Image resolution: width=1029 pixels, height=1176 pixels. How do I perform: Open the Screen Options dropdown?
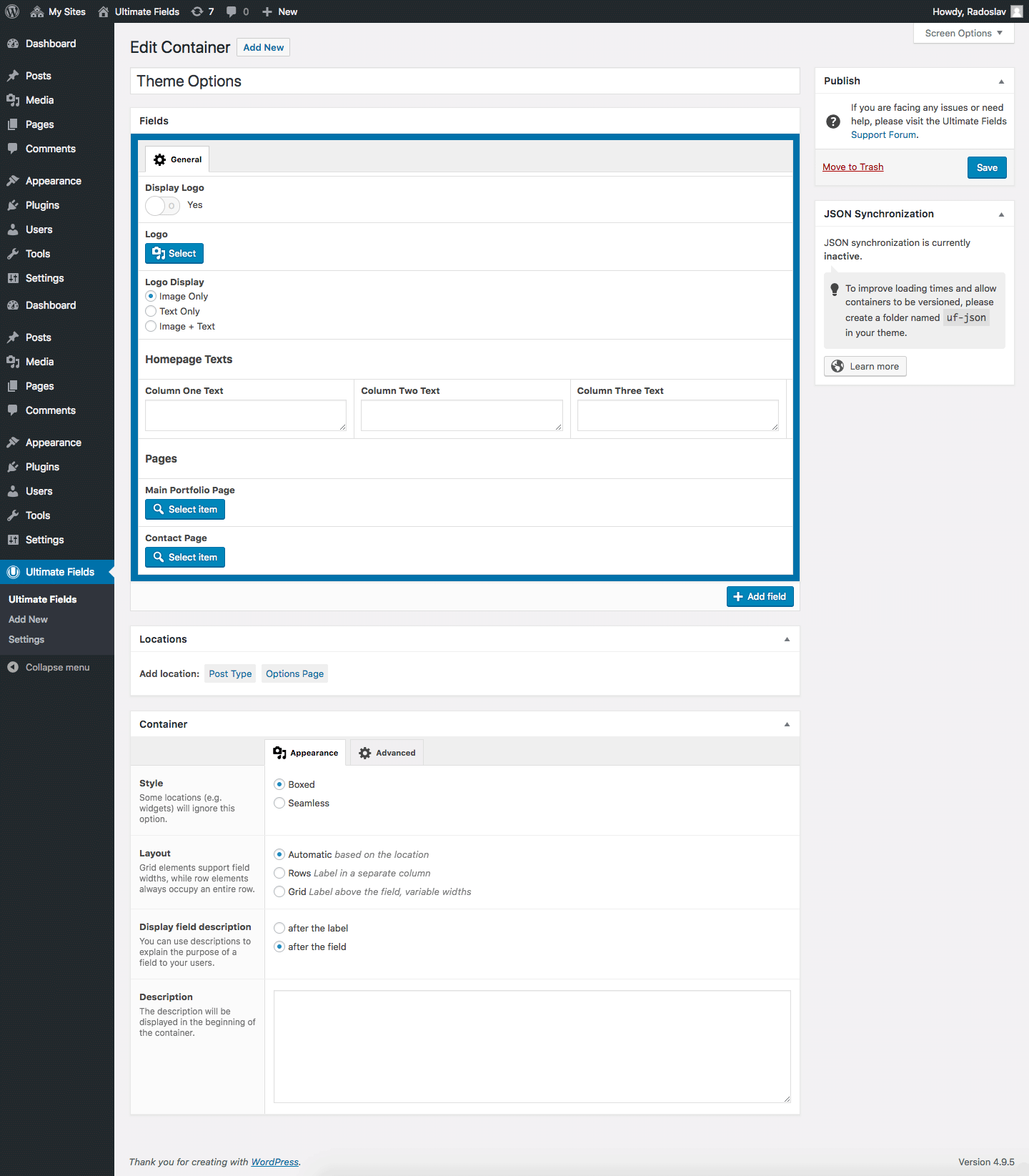[963, 33]
